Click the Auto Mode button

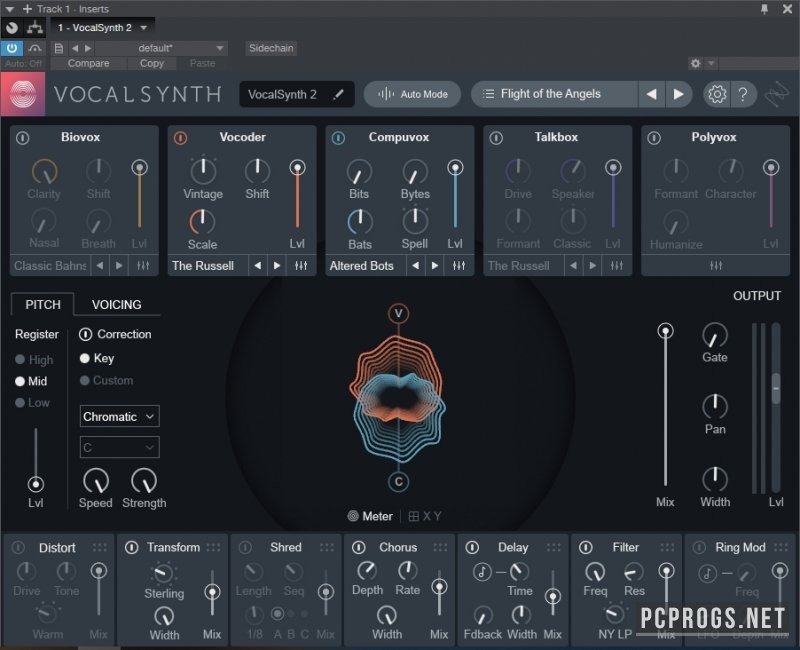[412, 94]
